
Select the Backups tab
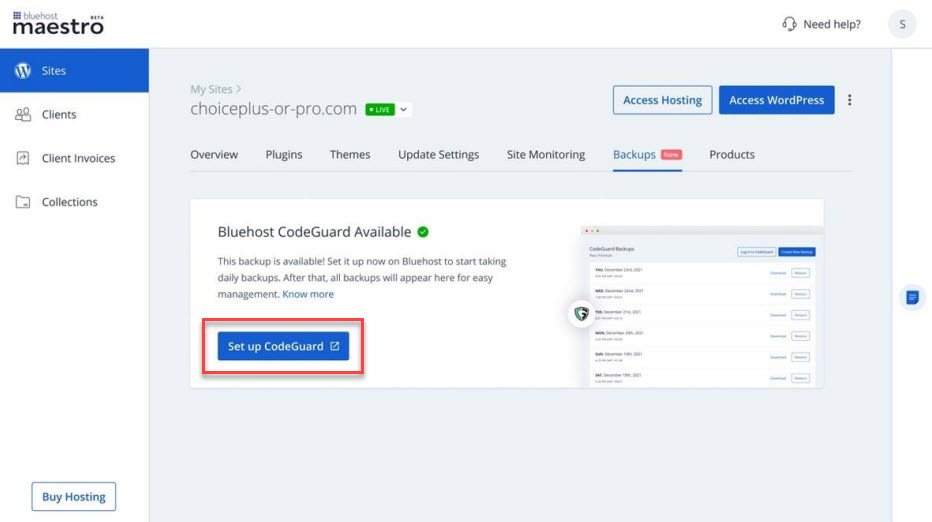634,155
